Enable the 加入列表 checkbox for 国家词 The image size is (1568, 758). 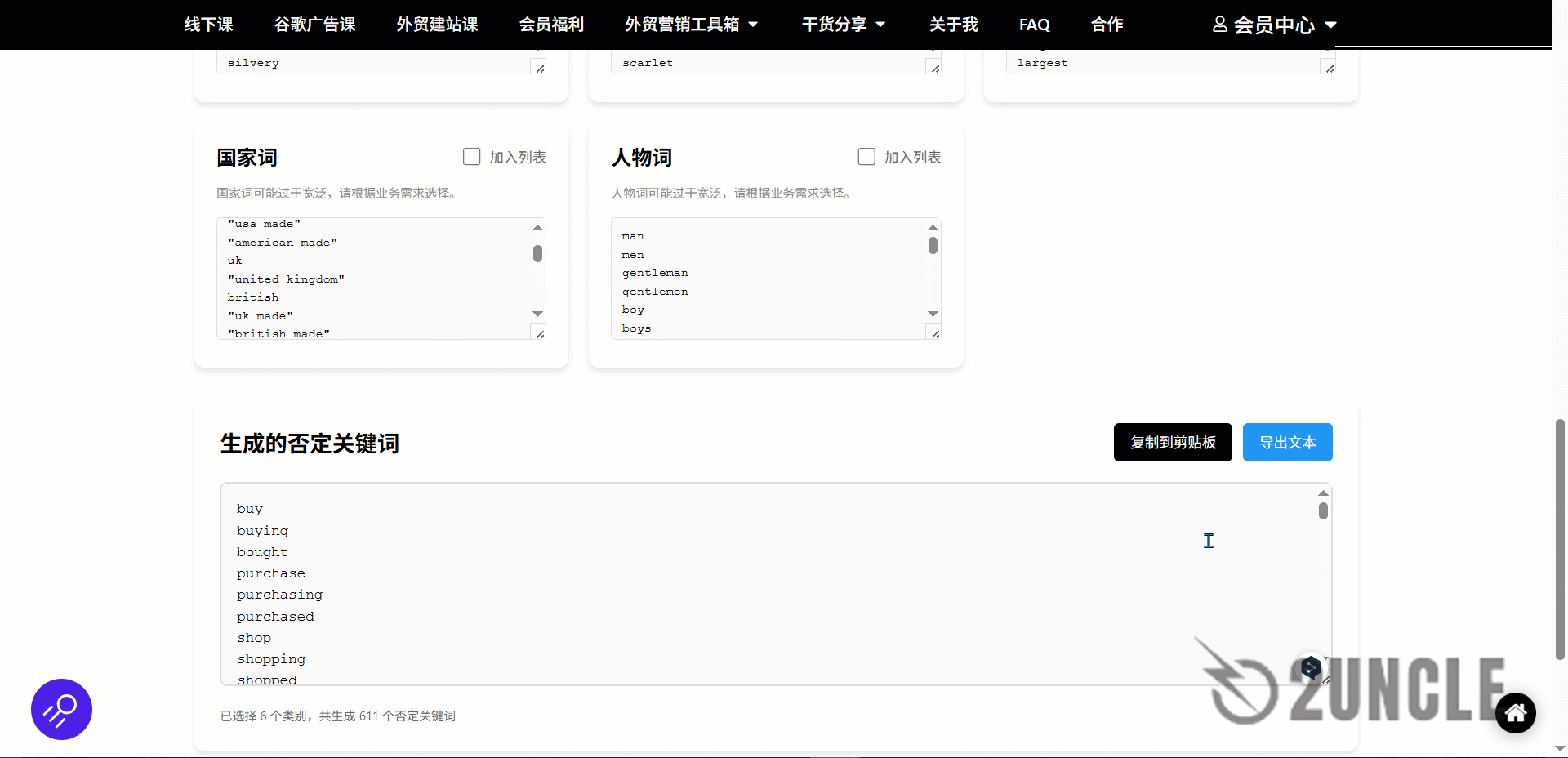click(471, 157)
